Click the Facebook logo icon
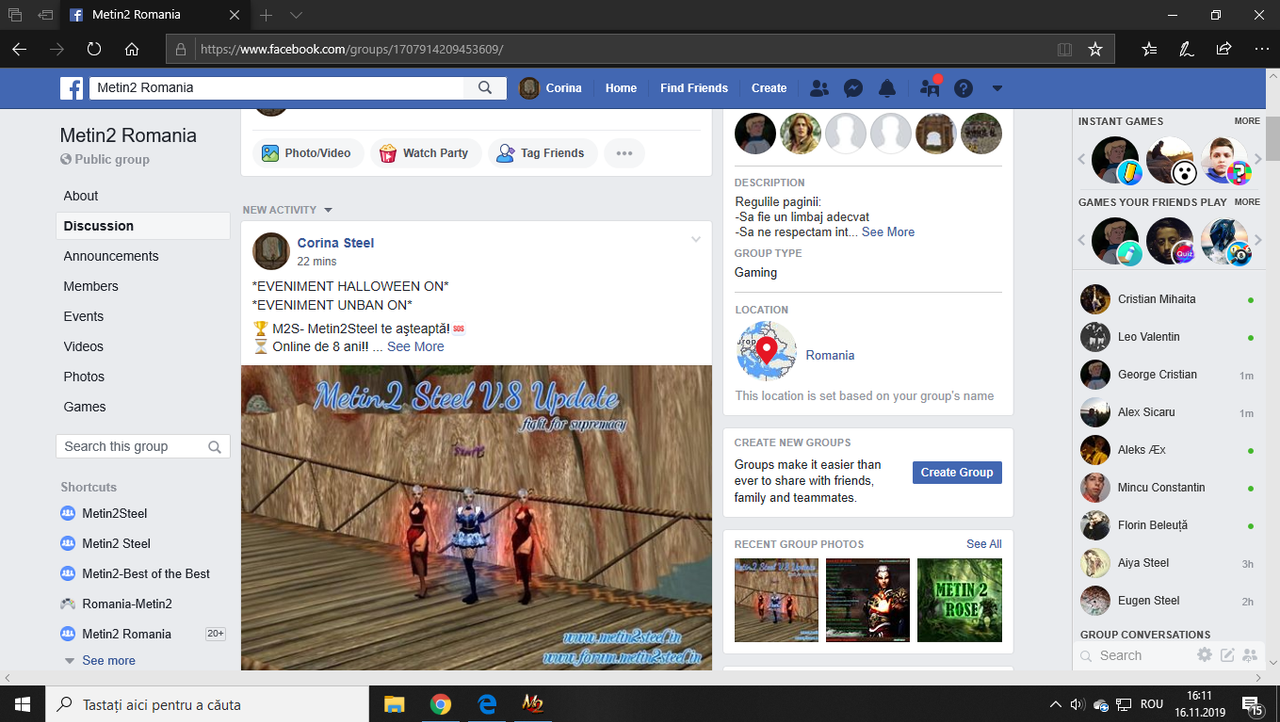Image resolution: width=1280 pixels, height=722 pixels. coord(72,88)
